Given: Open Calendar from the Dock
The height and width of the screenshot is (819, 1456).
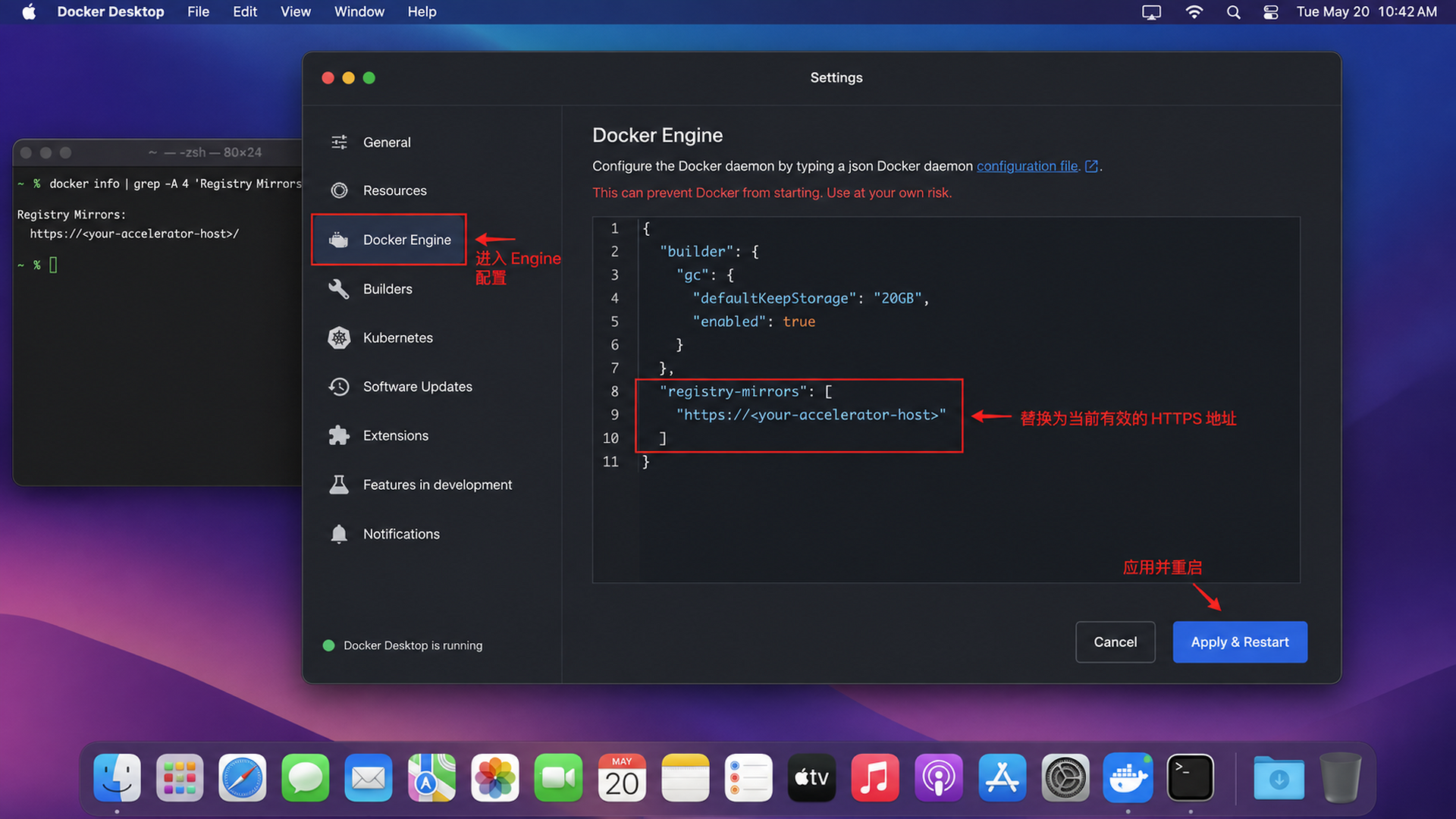Looking at the screenshot, I should point(622,778).
